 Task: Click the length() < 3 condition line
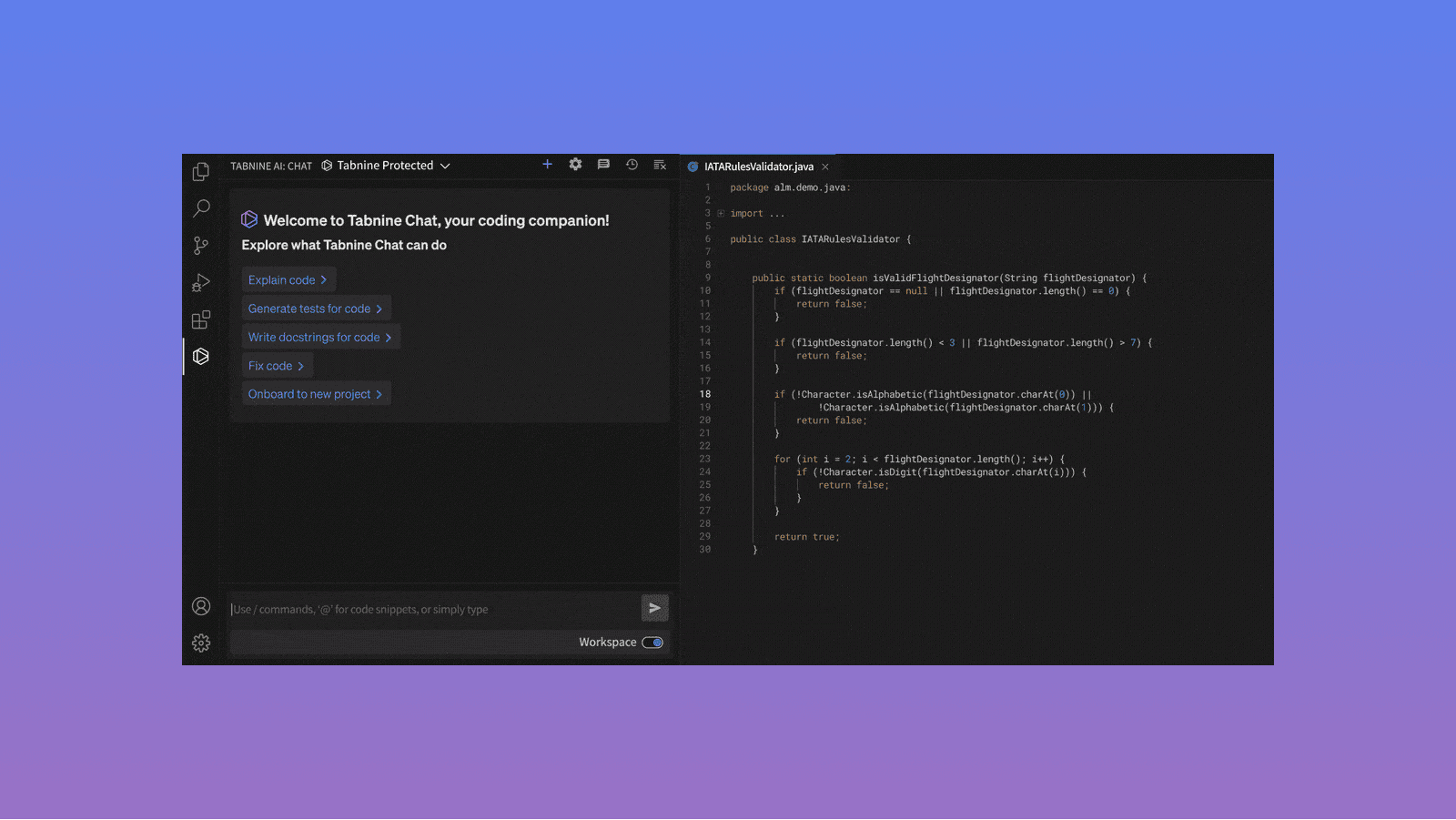tap(963, 343)
